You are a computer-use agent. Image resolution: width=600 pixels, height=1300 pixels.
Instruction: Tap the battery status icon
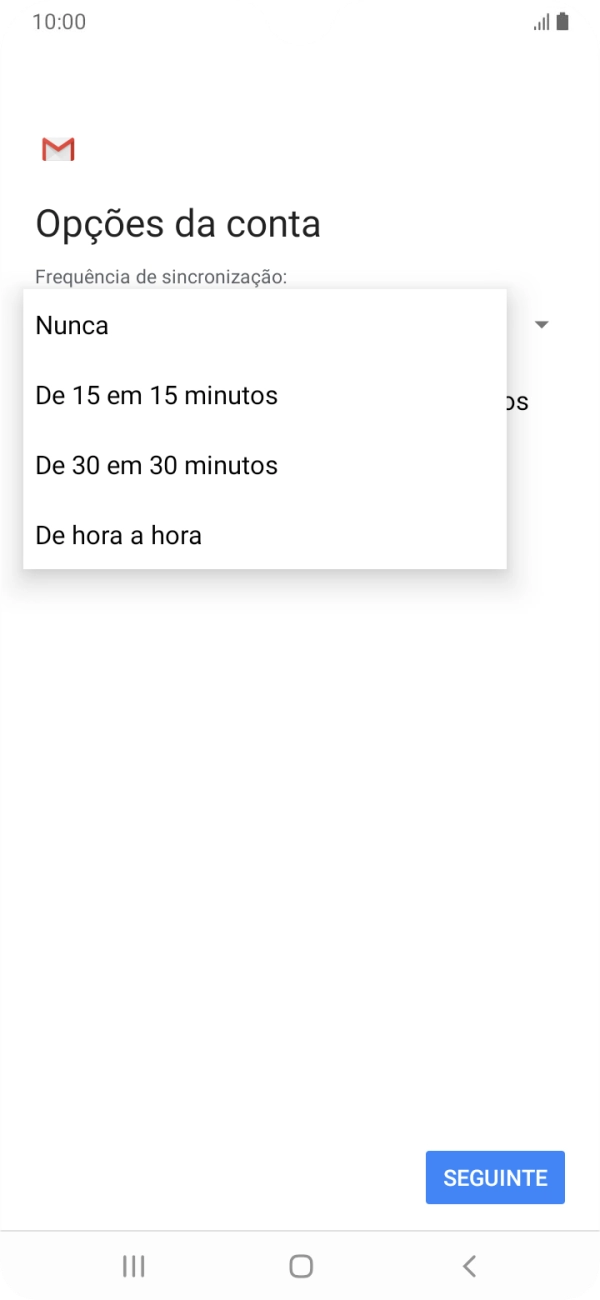pyautogui.click(x=560, y=20)
